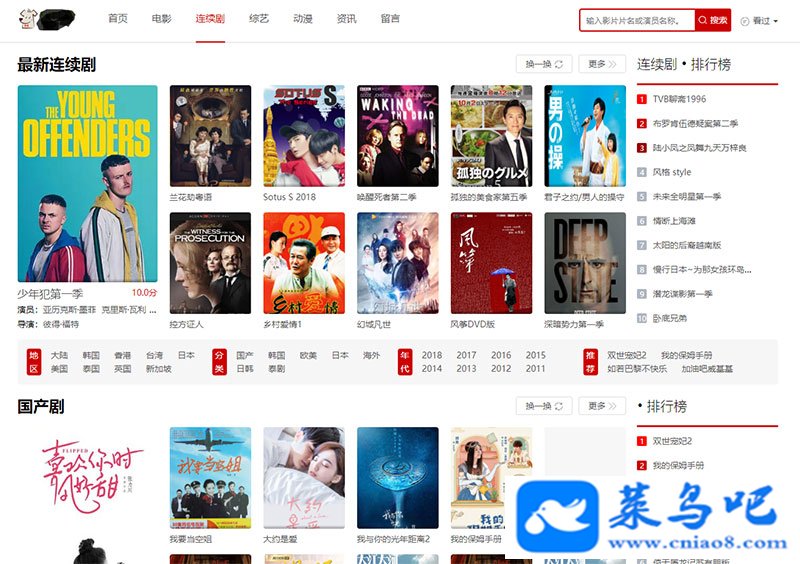Open ranking item 情断上海滩

pyautogui.click(x=674, y=221)
